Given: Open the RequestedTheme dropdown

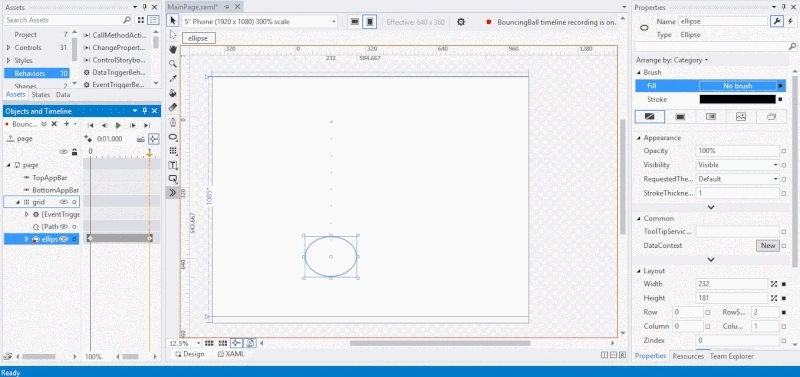Looking at the screenshot, I should (738, 179).
